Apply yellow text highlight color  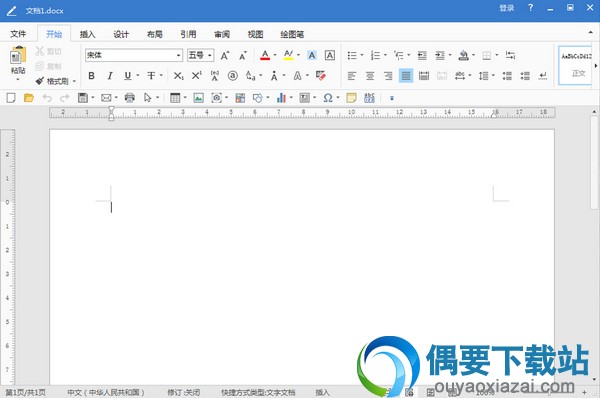tap(289, 55)
